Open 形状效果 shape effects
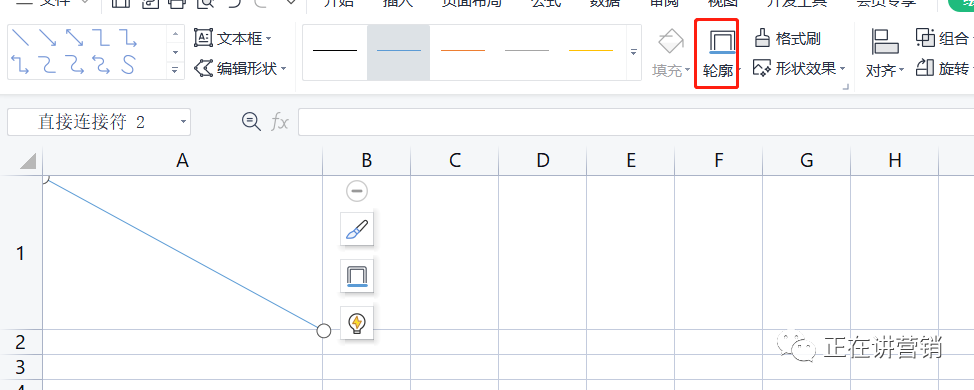Viewport: 974px width, 390px height. [799, 68]
